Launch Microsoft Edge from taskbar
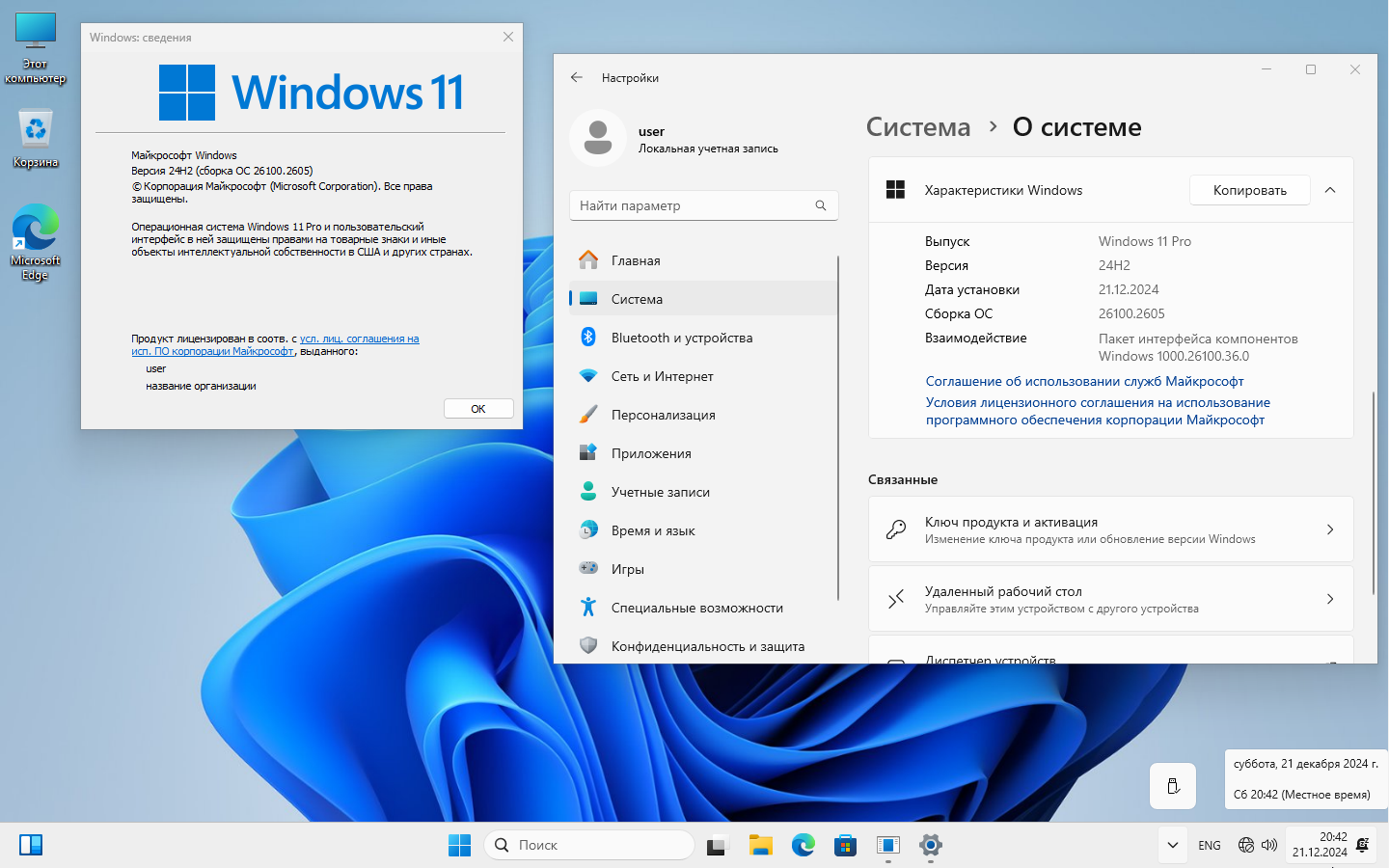Image resolution: width=1389 pixels, height=868 pixels. (803, 845)
